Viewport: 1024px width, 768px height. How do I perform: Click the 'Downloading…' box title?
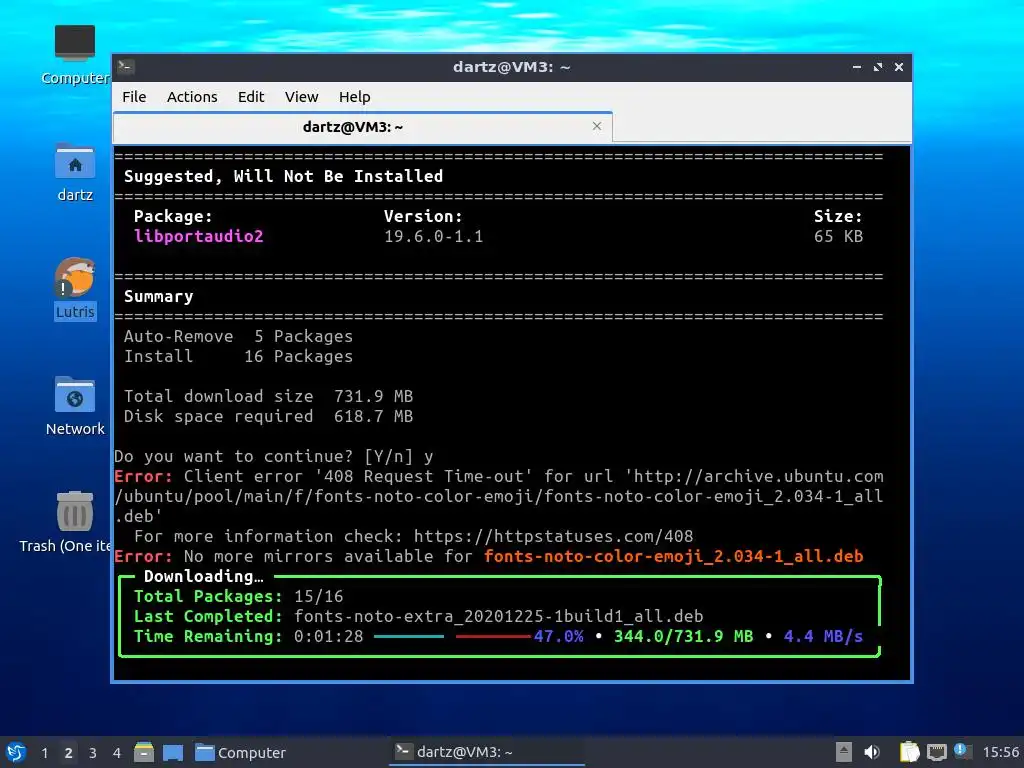point(204,577)
